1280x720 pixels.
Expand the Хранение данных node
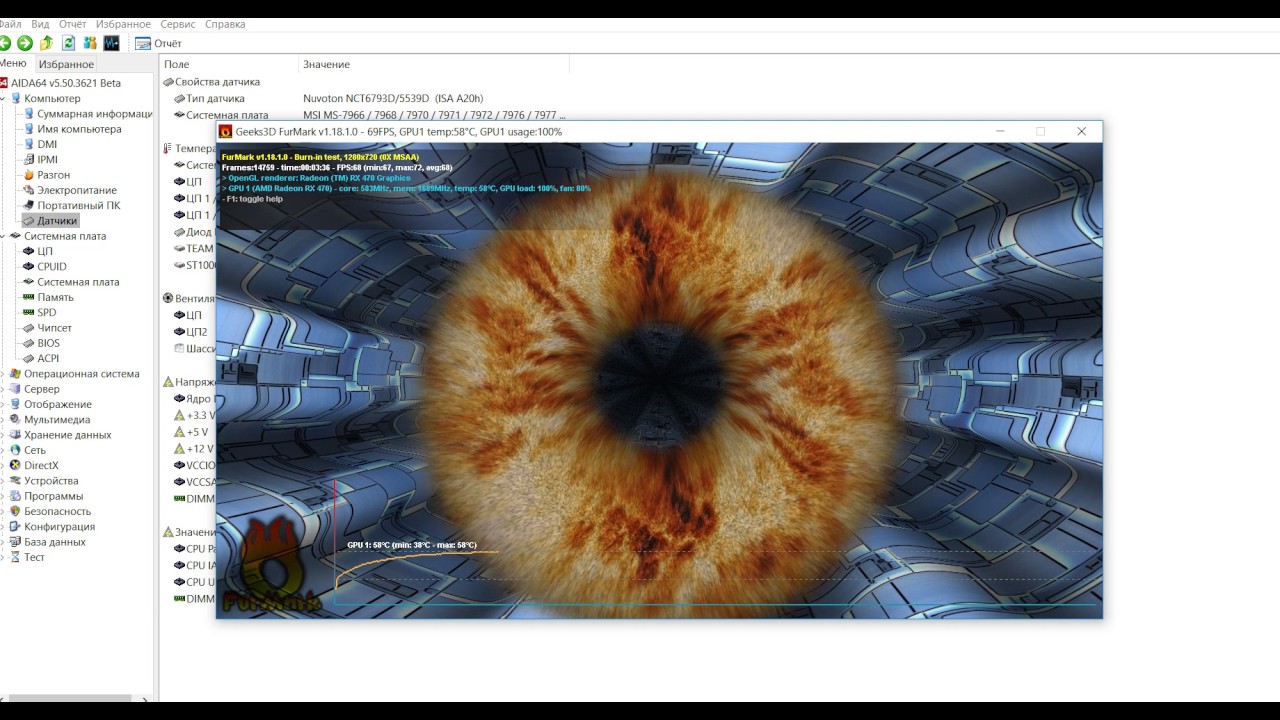pos(3,435)
